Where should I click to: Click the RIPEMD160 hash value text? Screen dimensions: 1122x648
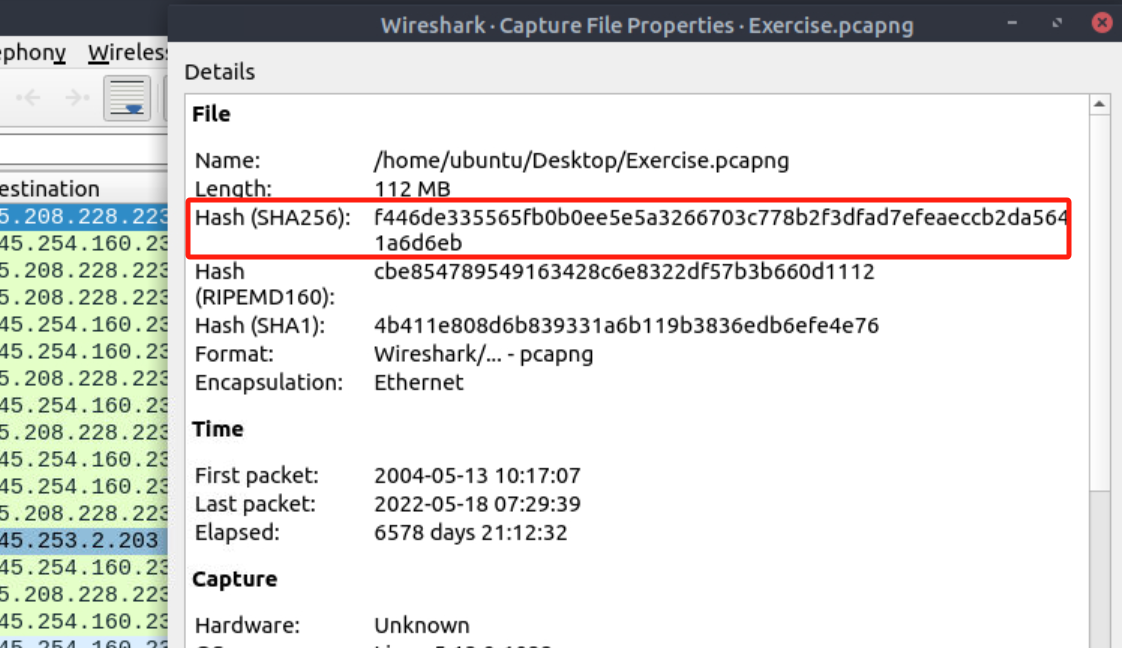(x=624, y=271)
